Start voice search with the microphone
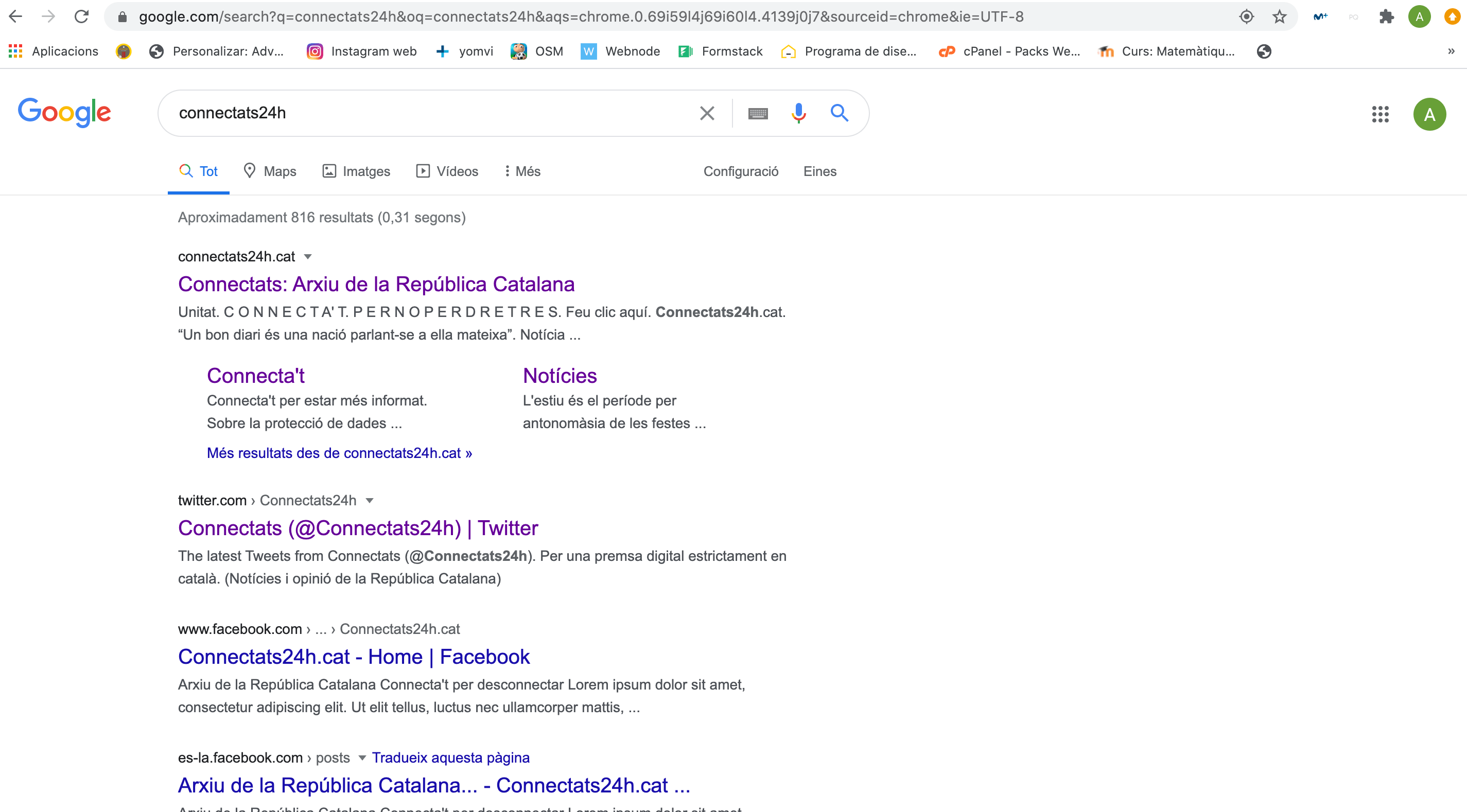Image resolution: width=1467 pixels, height=812 pixels. [798, 113]
